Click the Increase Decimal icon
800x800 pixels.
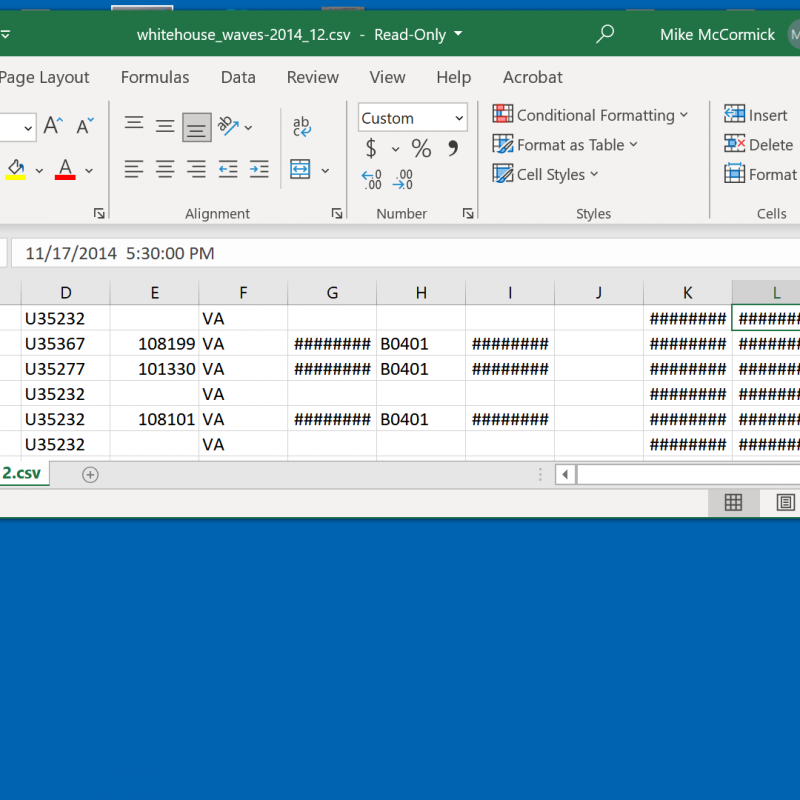(x=372, y=180)
